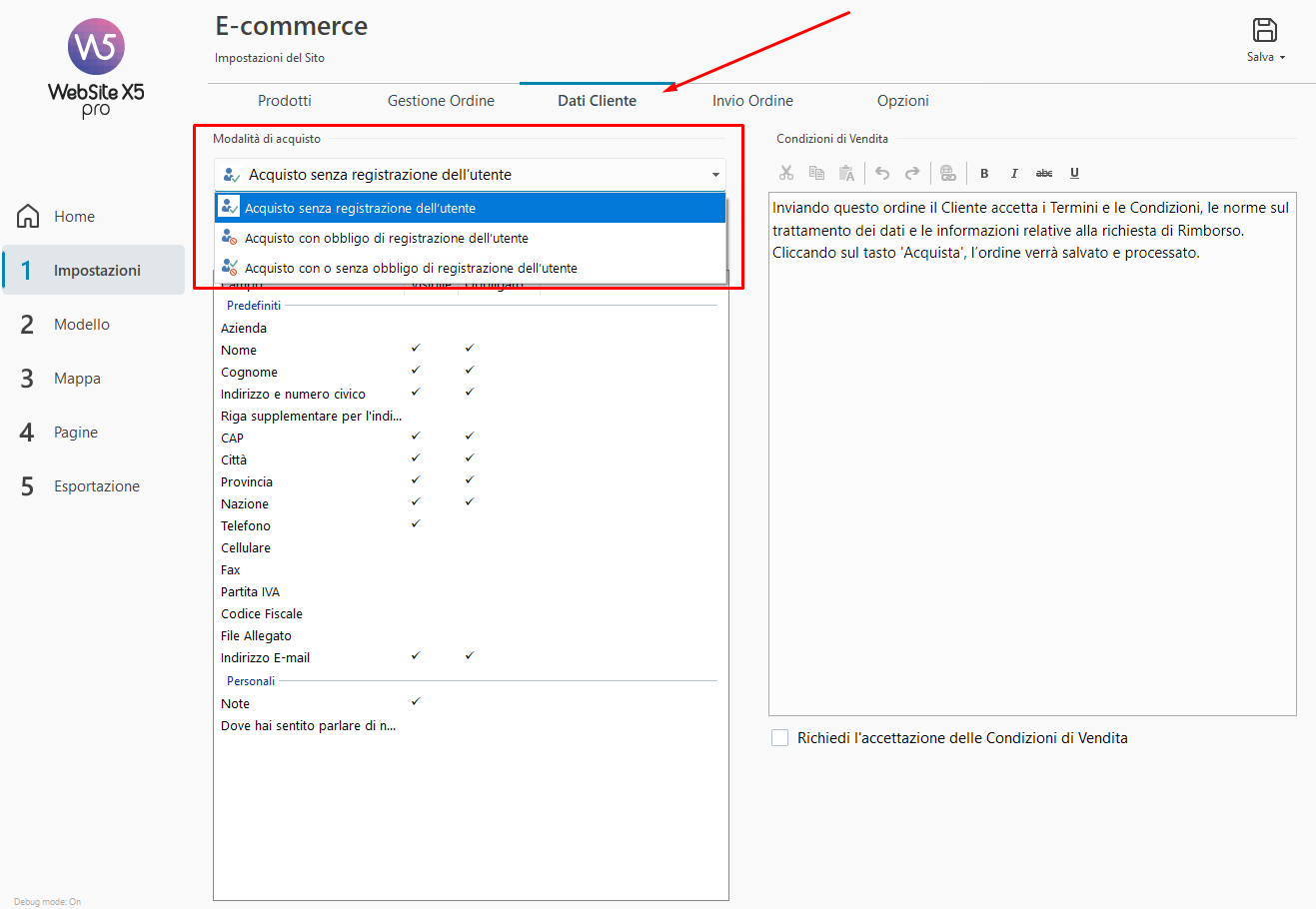This screenshot has height=909, width=1316.
Task: Toggle the Obbligatorio checkmark for Nome
Action: click(x=469, y=349)
